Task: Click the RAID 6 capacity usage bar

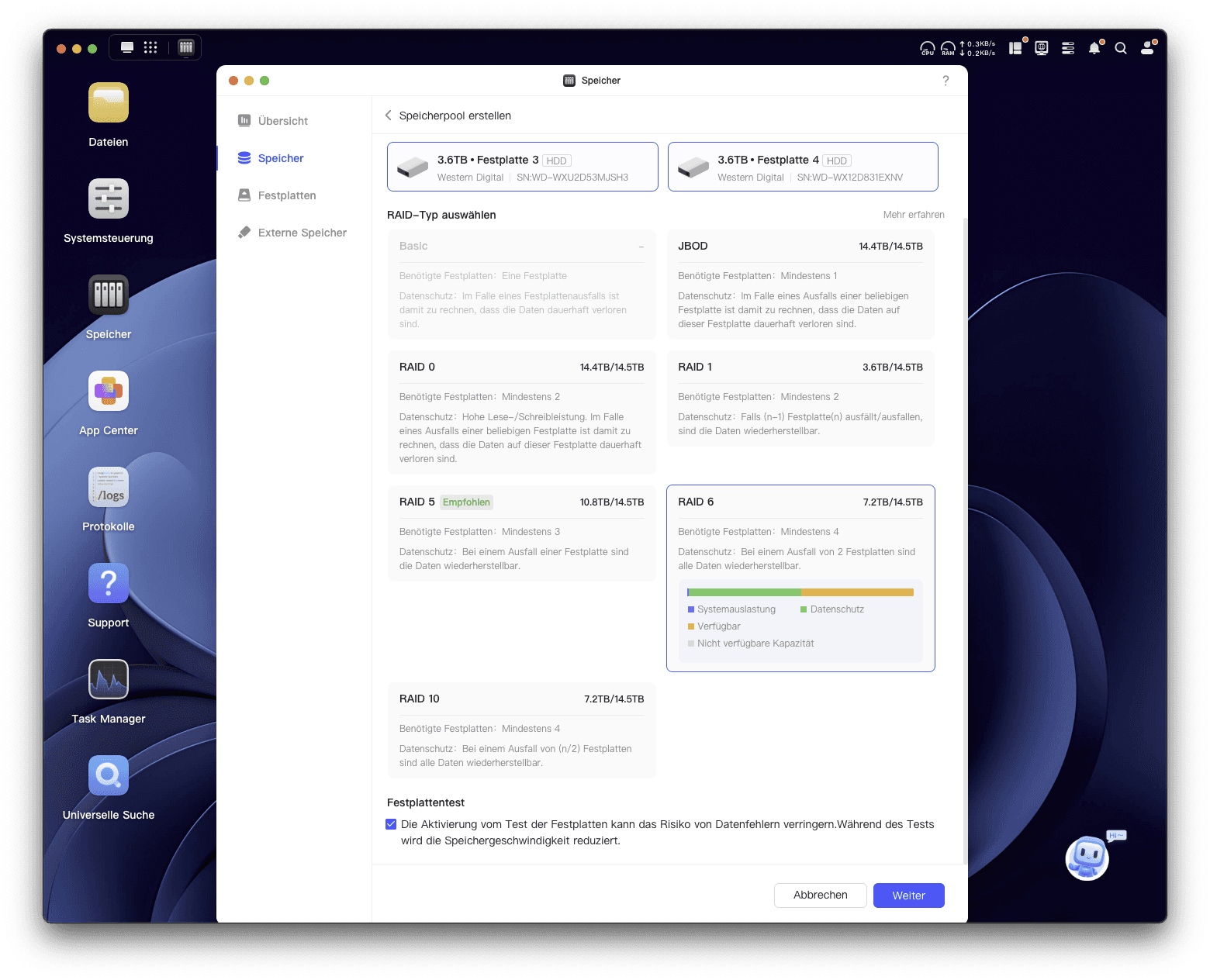Action: [800, 592]
